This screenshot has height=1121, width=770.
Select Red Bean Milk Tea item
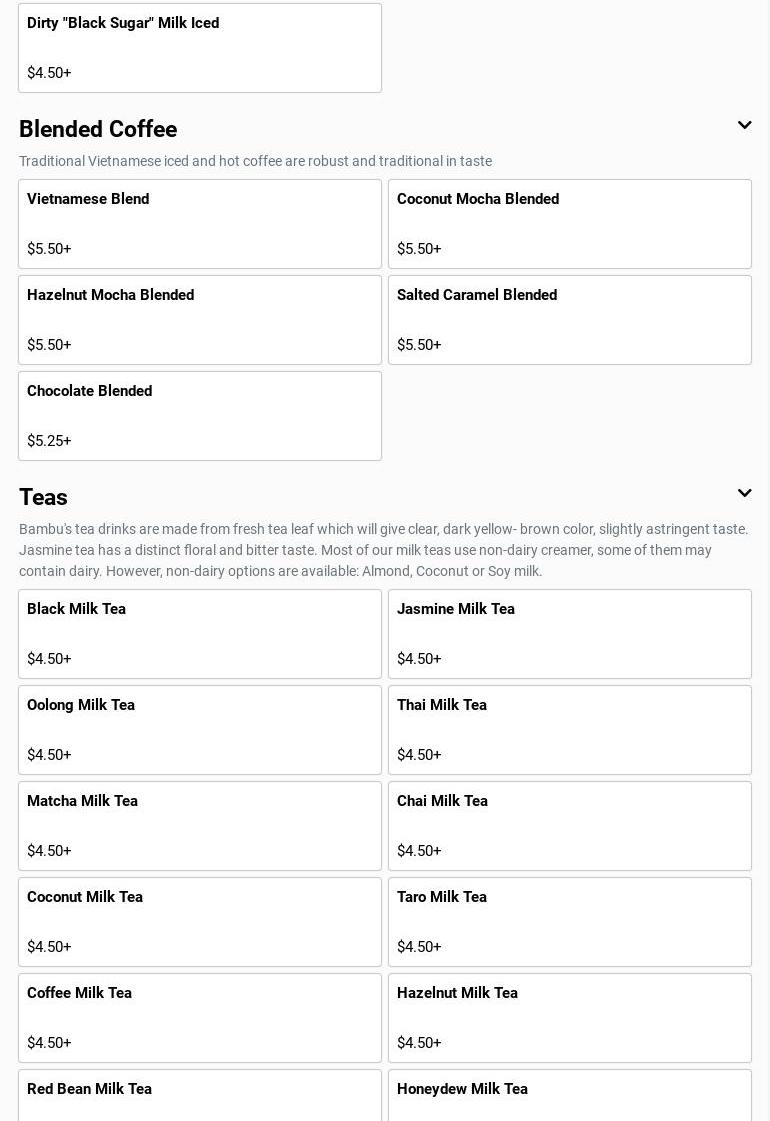(x=200, y=1096)
